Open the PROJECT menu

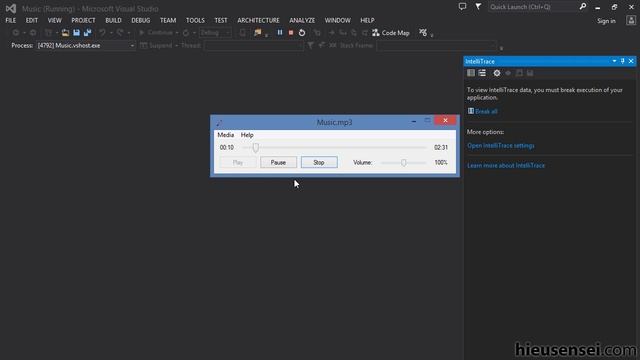pos(83,20)
